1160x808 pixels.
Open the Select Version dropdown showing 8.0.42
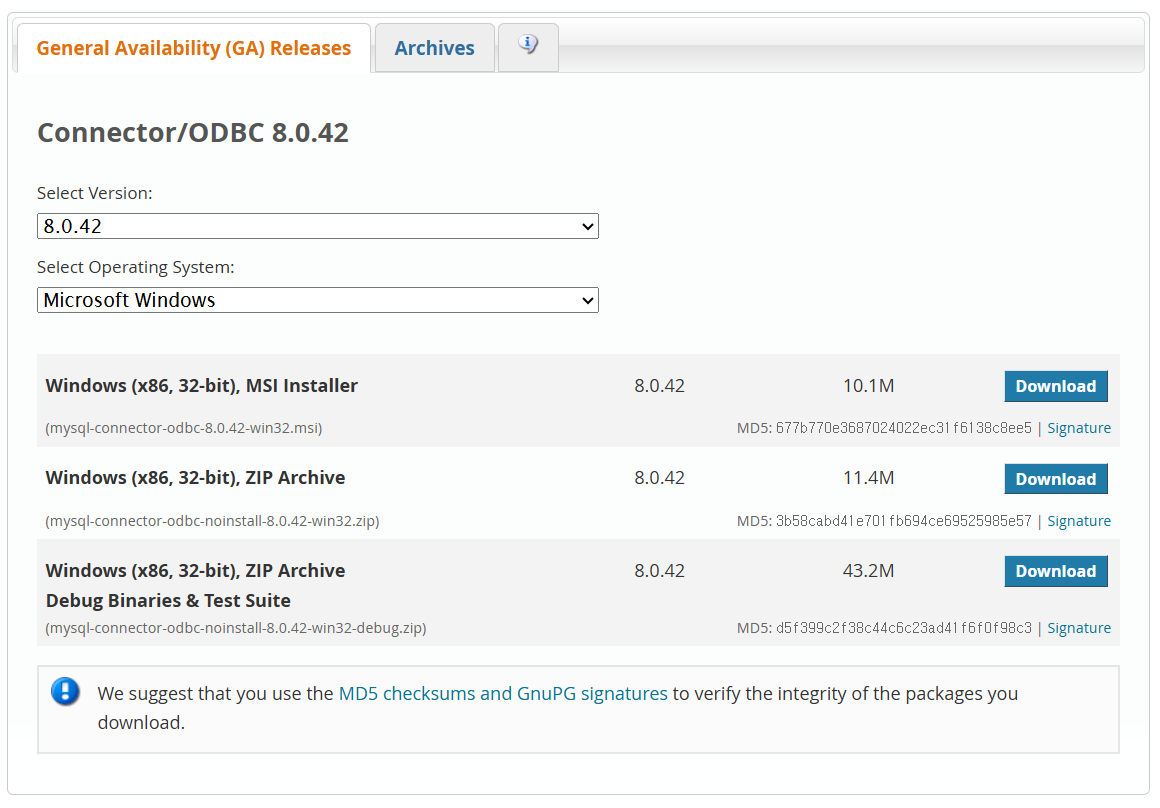click(x=317, y=226)
